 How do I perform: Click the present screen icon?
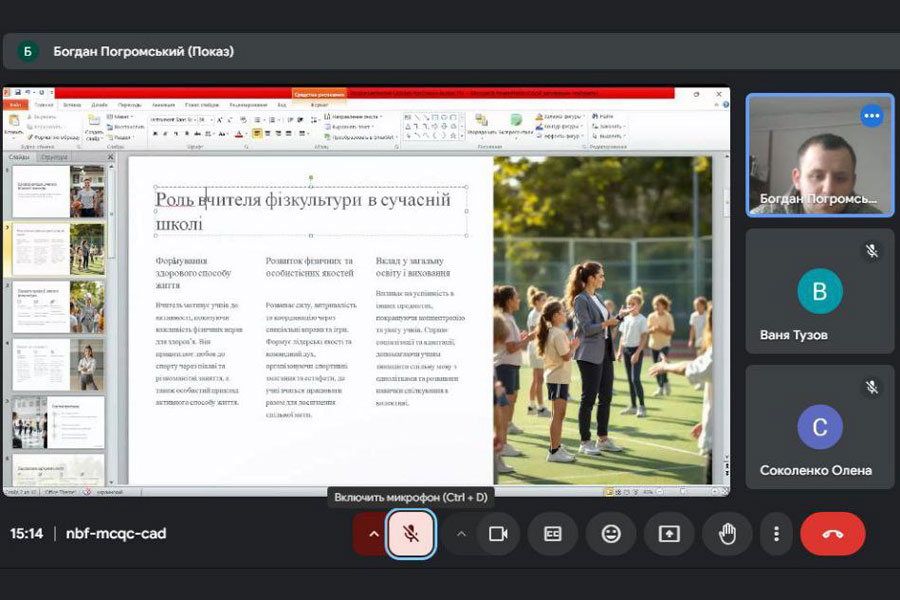(669, 534)
